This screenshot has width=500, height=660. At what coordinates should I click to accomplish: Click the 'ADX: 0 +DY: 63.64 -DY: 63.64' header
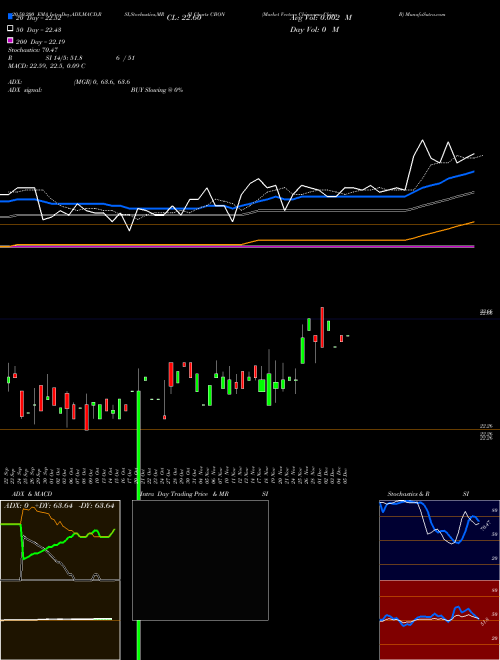[59, 506]
